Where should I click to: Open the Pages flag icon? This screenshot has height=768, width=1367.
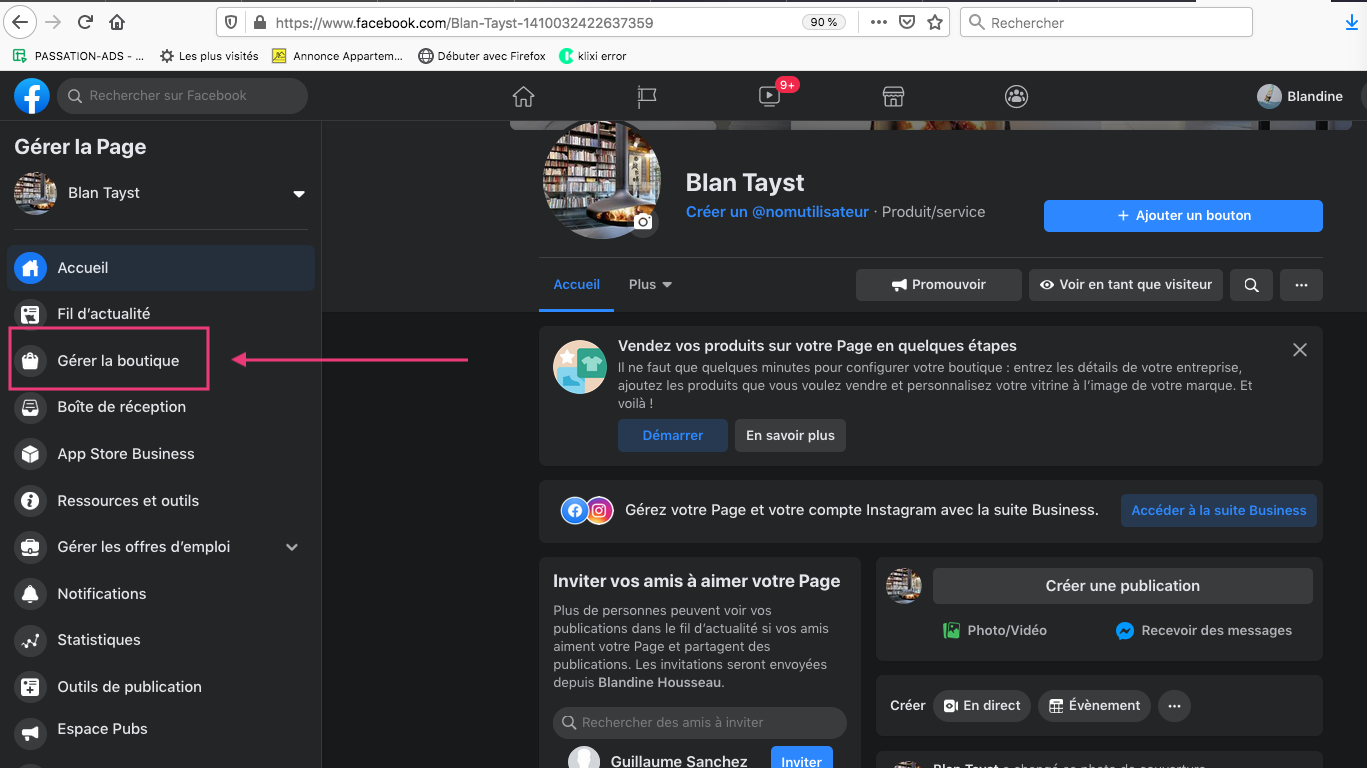(x=647, y=96)
